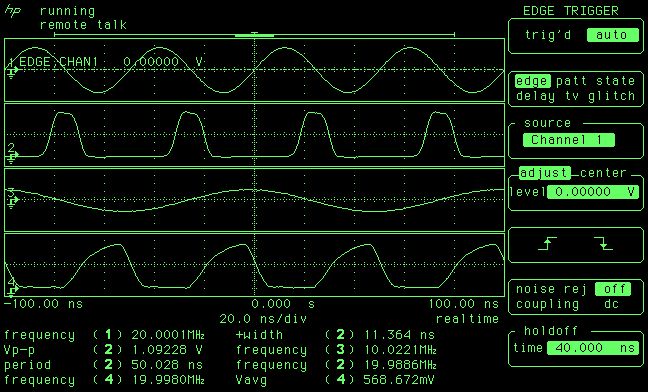Choose the edge trigger mode
648x392 pixels.
533,81
